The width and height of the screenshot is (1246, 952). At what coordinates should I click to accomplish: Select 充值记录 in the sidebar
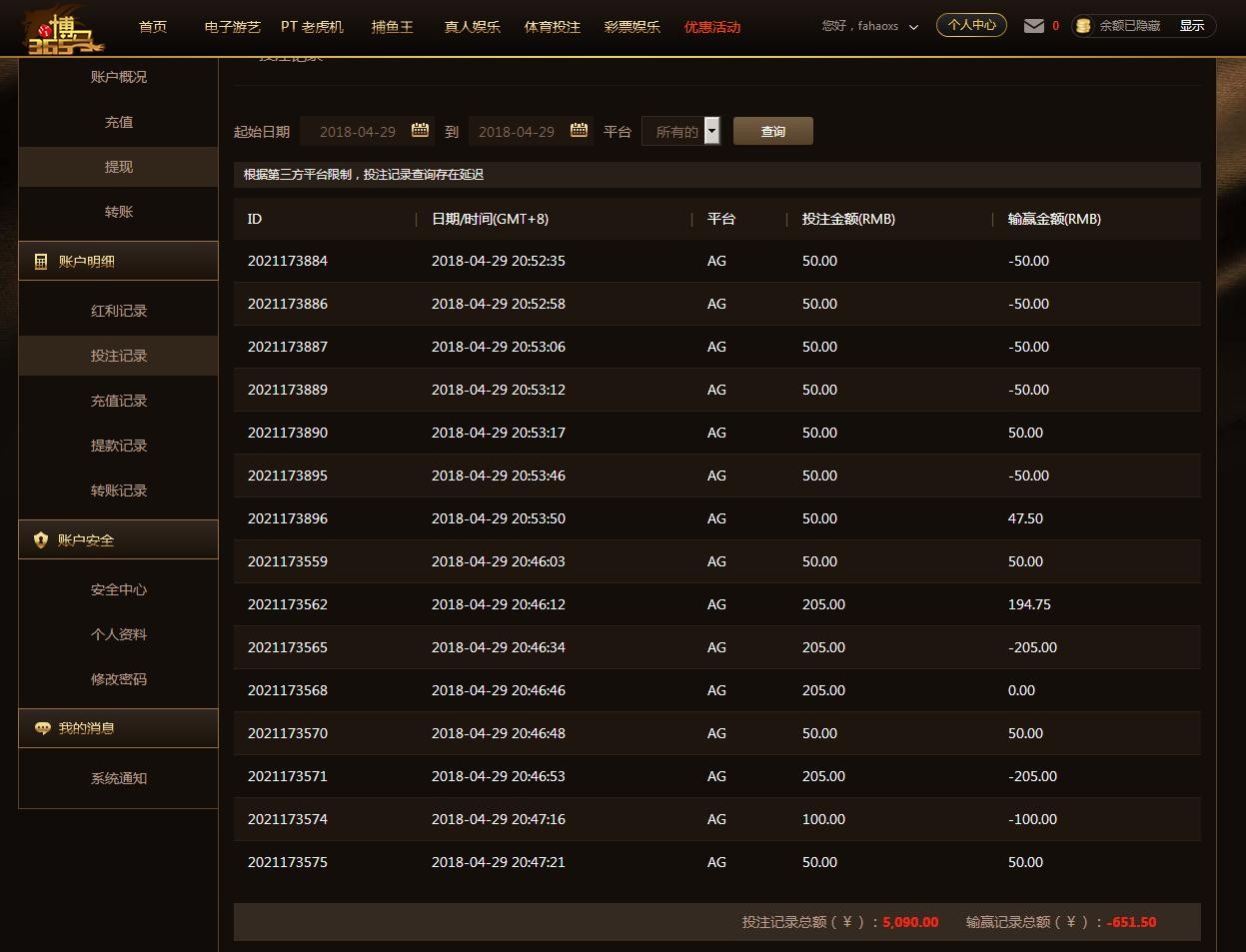tap(119, 401)
